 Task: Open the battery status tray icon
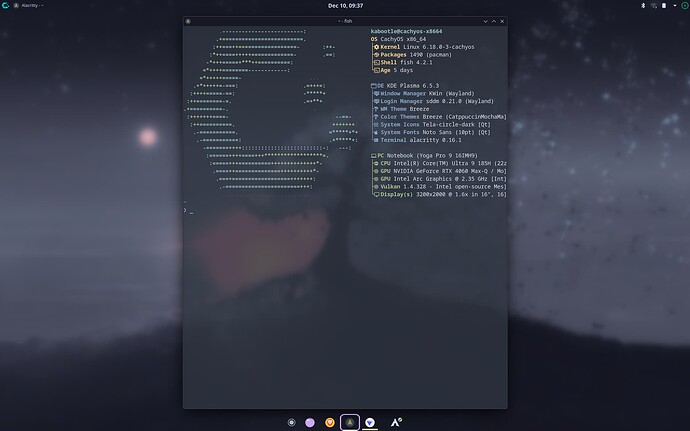664,6
